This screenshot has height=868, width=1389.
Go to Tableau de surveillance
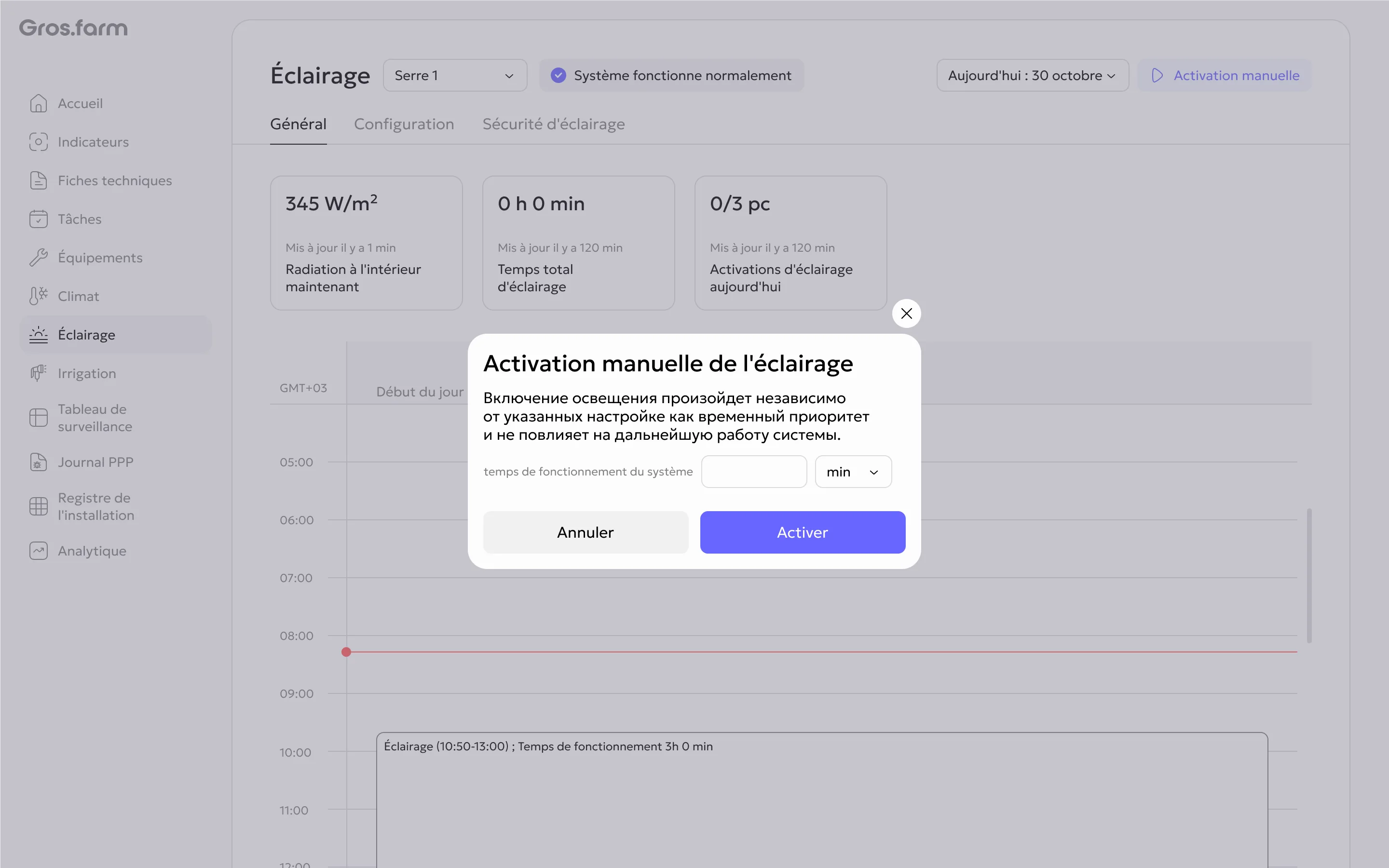click(x=115, y=417)
